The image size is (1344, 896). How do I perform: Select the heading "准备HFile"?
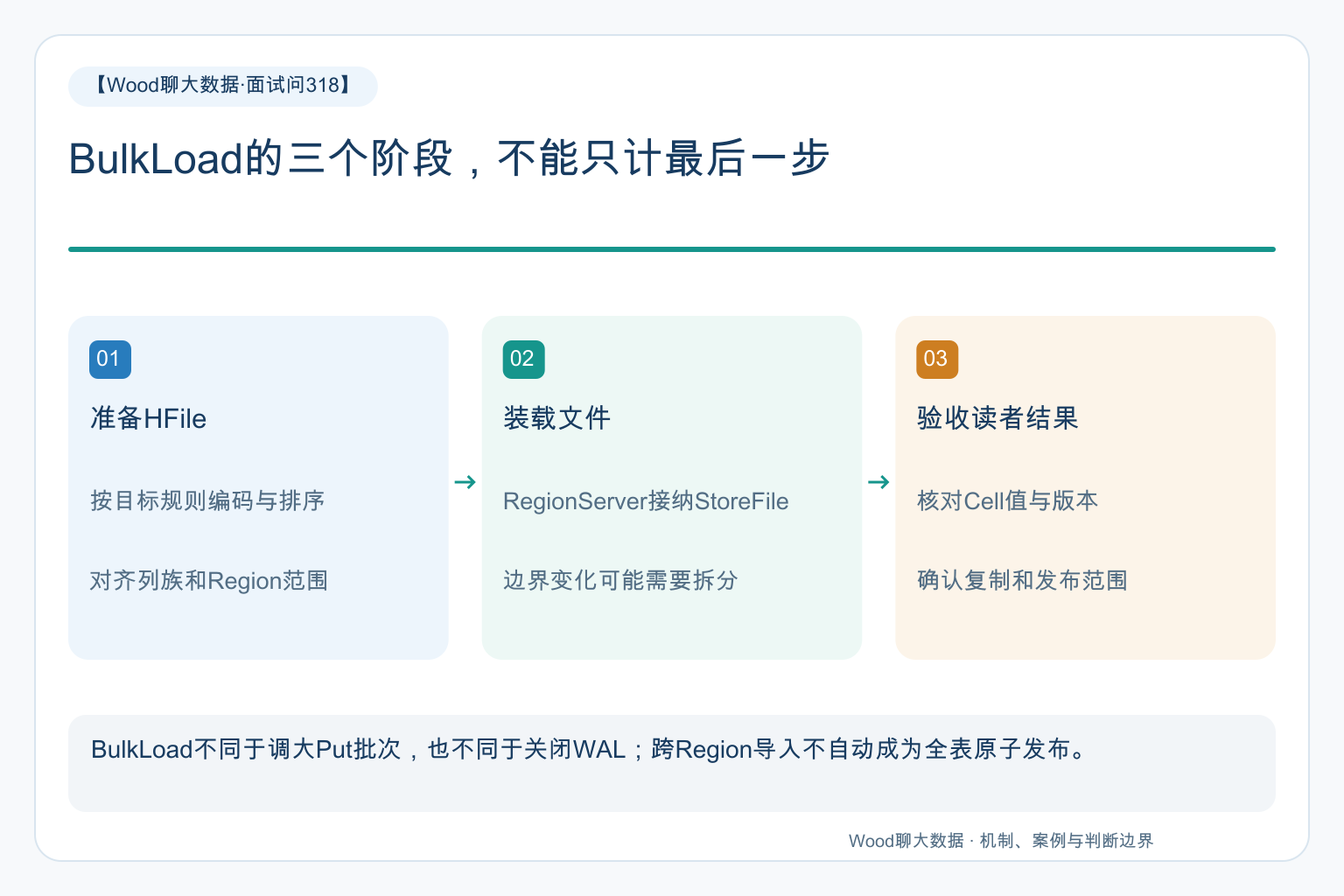click(x=148, y=418)
